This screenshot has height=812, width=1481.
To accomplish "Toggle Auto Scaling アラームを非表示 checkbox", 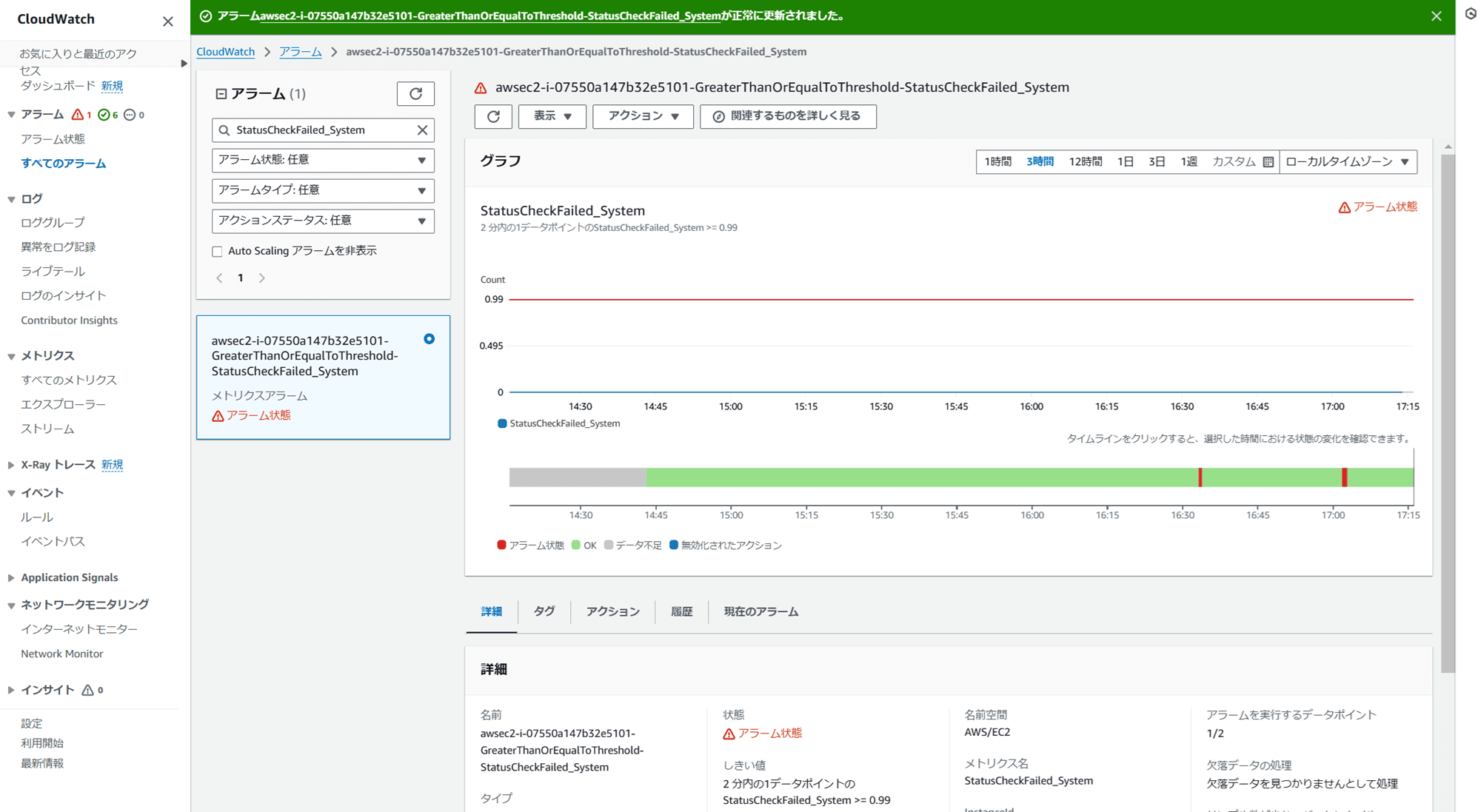I will (x=217, y=252).
